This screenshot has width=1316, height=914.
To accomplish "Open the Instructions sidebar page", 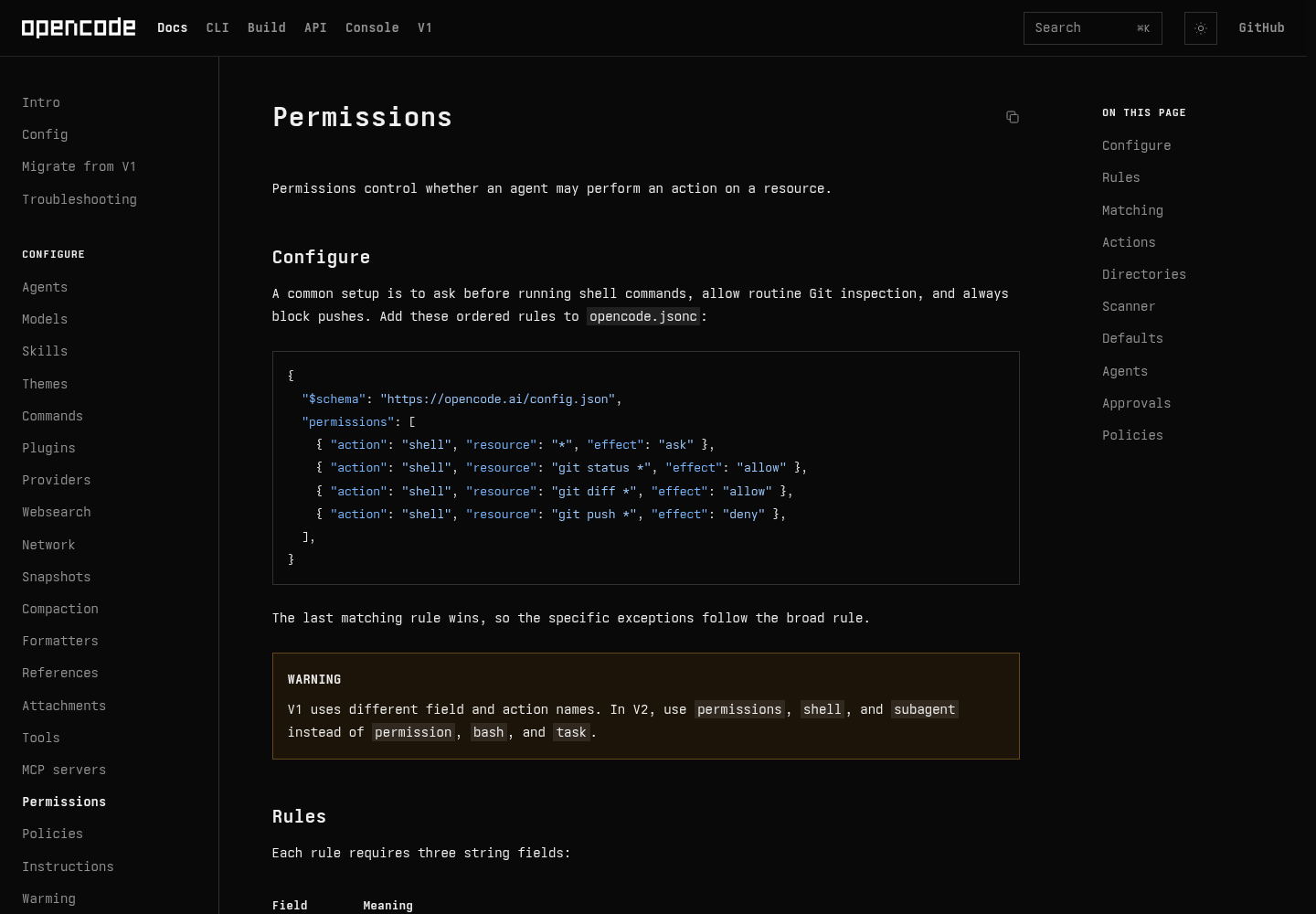I will point(69,866).
